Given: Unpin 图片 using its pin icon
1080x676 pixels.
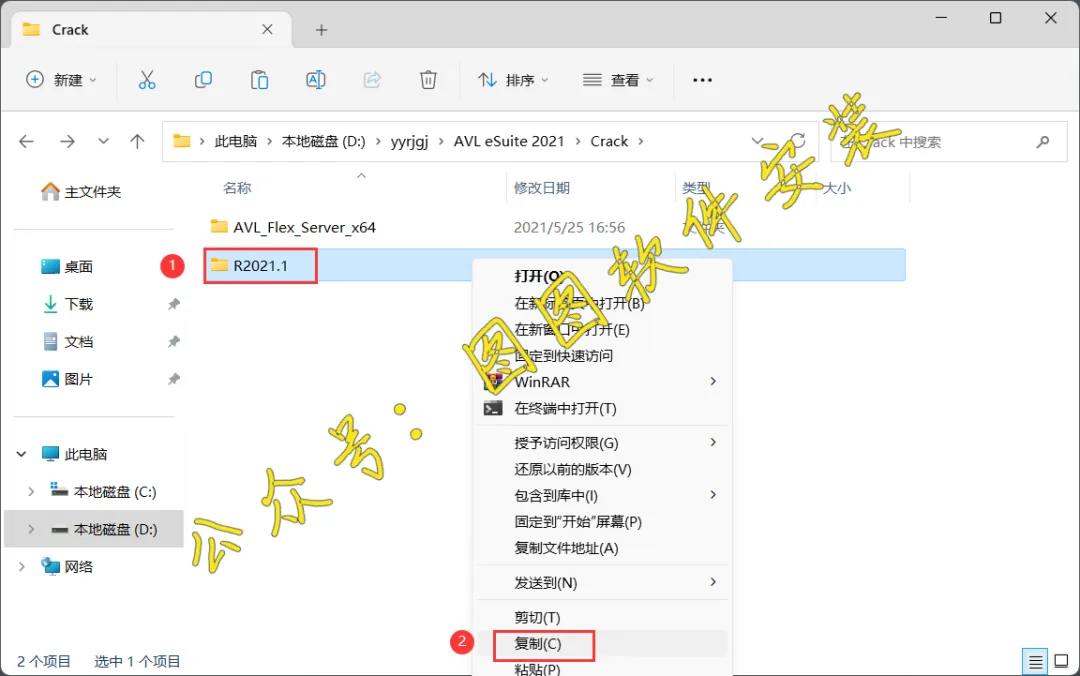Looking at the screenshot, I should coord(174,379).
